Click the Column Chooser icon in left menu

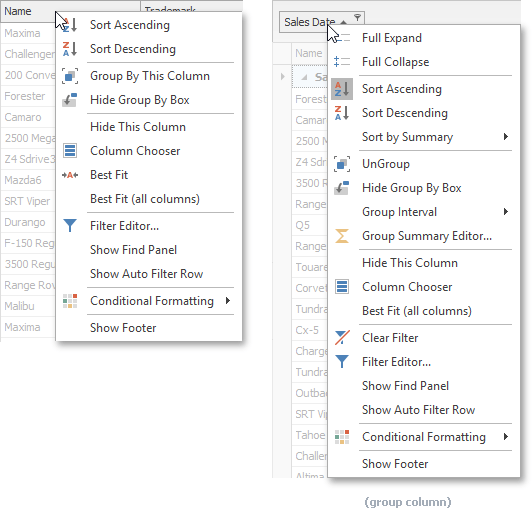(70, 151)
